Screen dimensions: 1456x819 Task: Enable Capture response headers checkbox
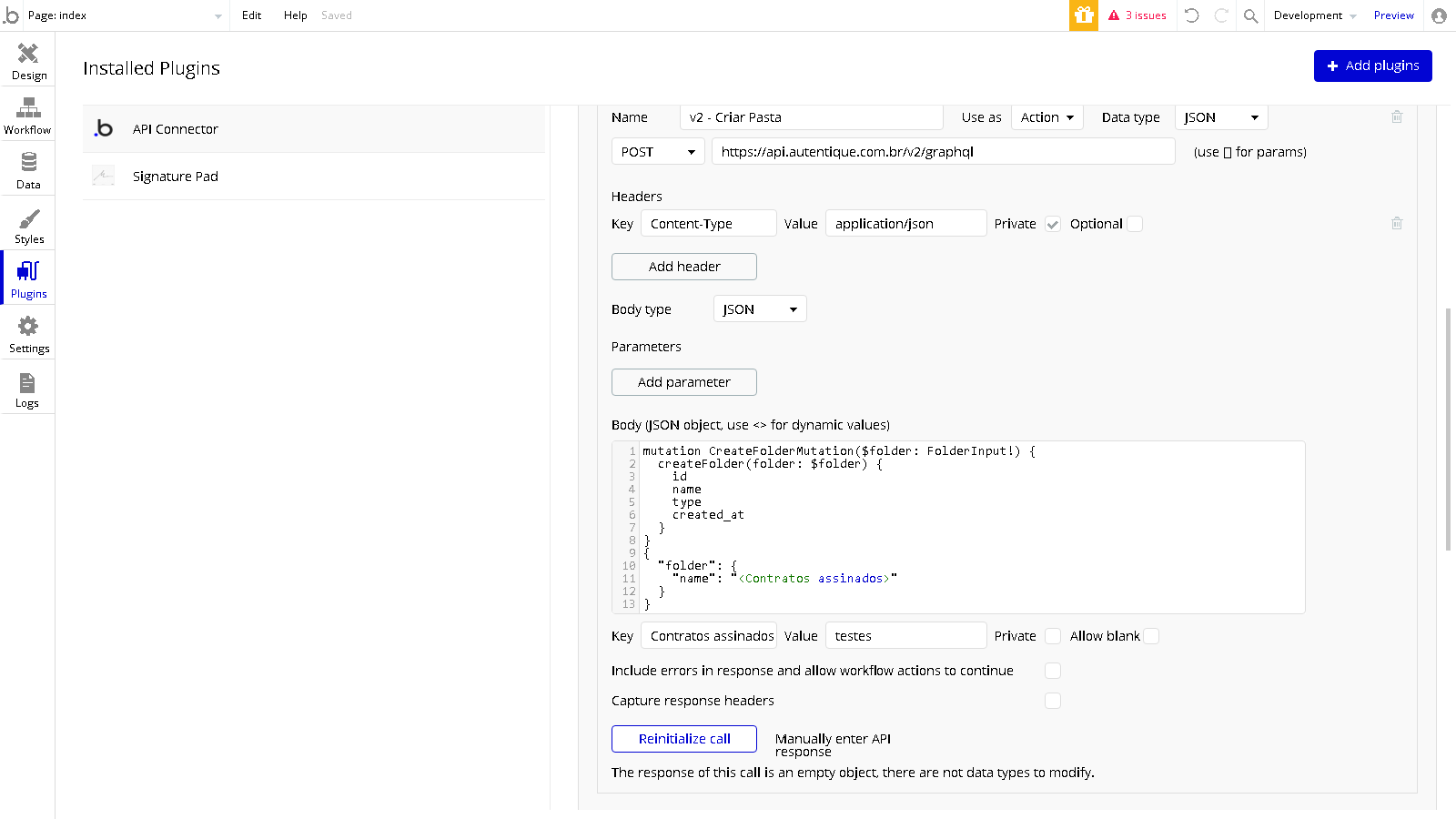click(x=1053, y=701)
